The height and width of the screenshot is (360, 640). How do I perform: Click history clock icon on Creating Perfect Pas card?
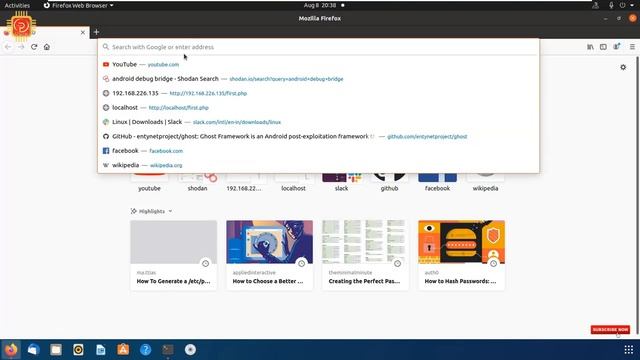(398, 264)
